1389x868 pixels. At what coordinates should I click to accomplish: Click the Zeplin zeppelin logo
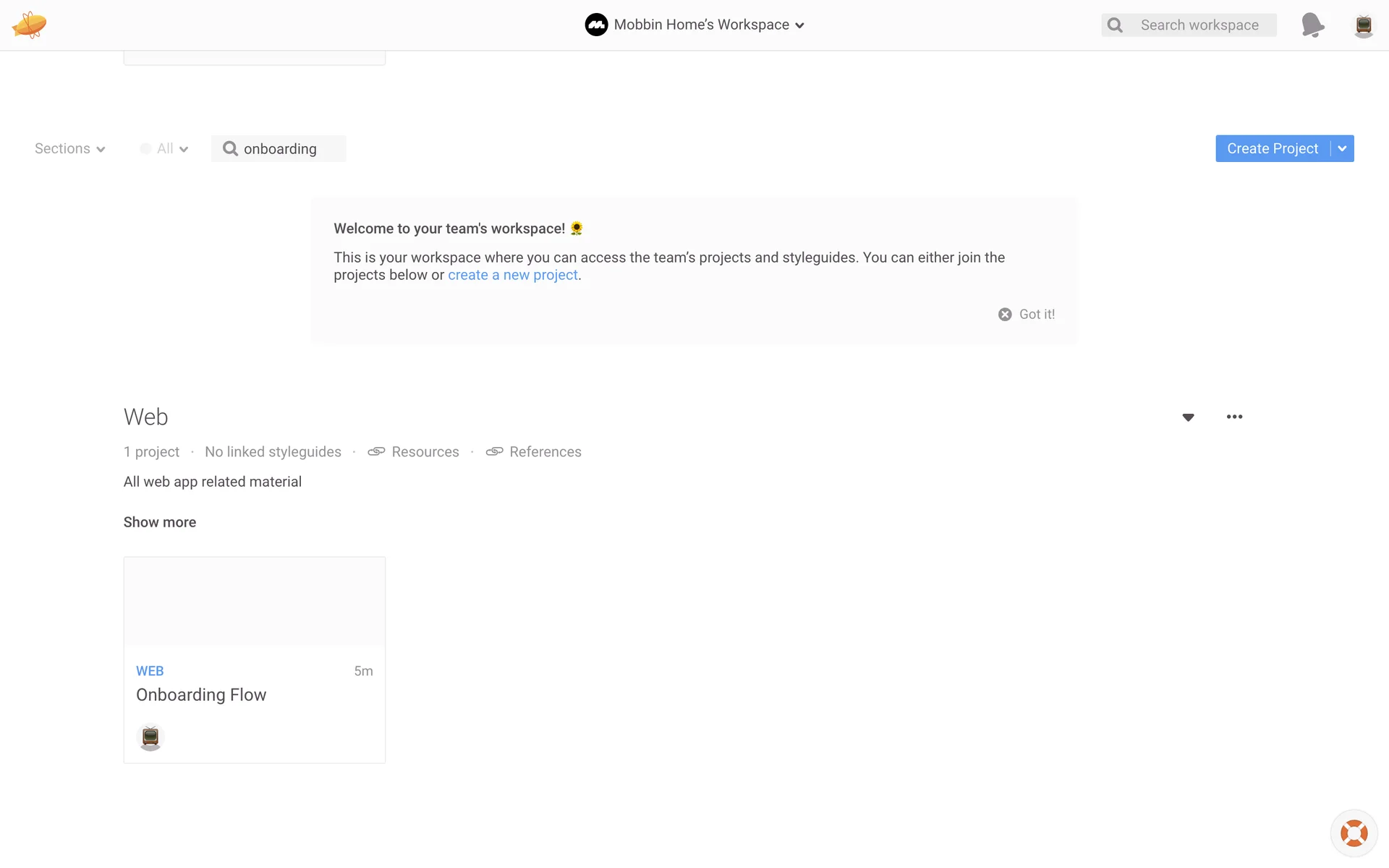pyautogui.click(x=29, y=25)
